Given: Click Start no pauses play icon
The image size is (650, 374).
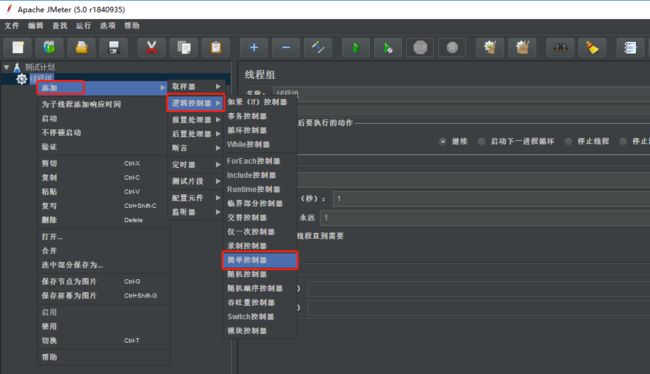Looking at the screenshot, I should click(388, 48).
